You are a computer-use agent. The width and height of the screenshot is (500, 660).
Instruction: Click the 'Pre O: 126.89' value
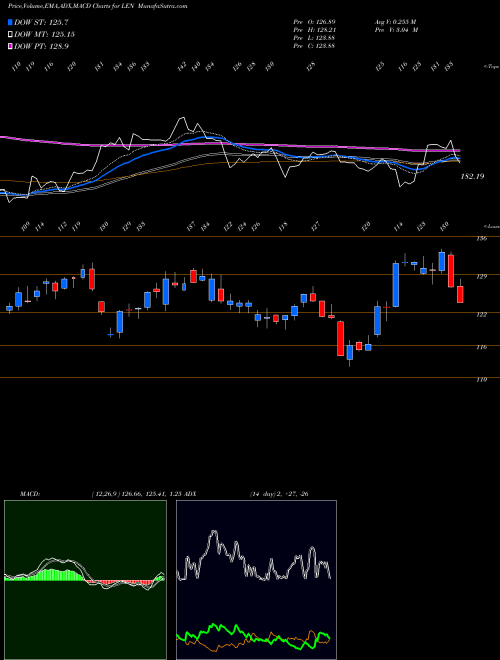[x=314, y=21]
